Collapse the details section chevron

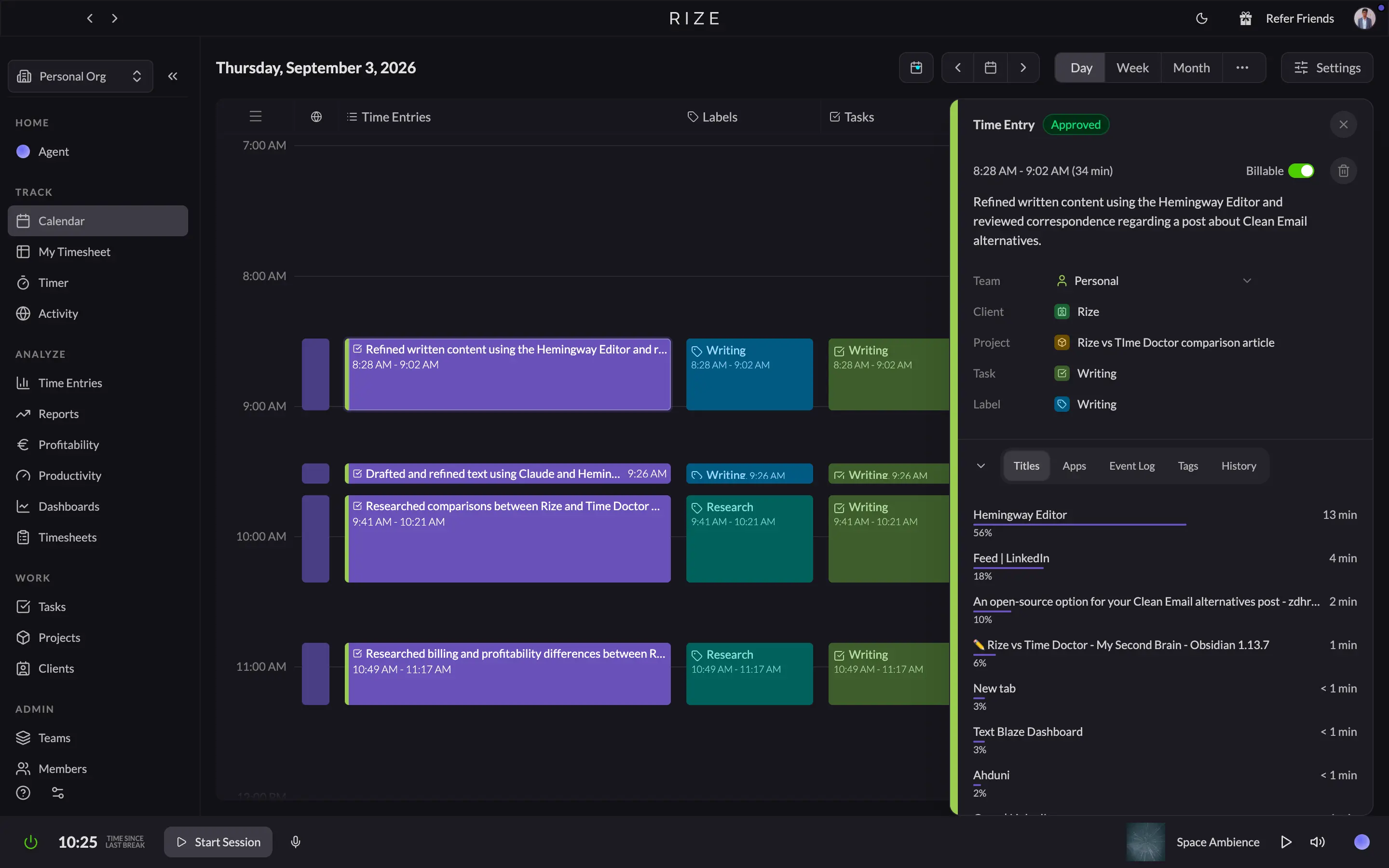[981, 465]
